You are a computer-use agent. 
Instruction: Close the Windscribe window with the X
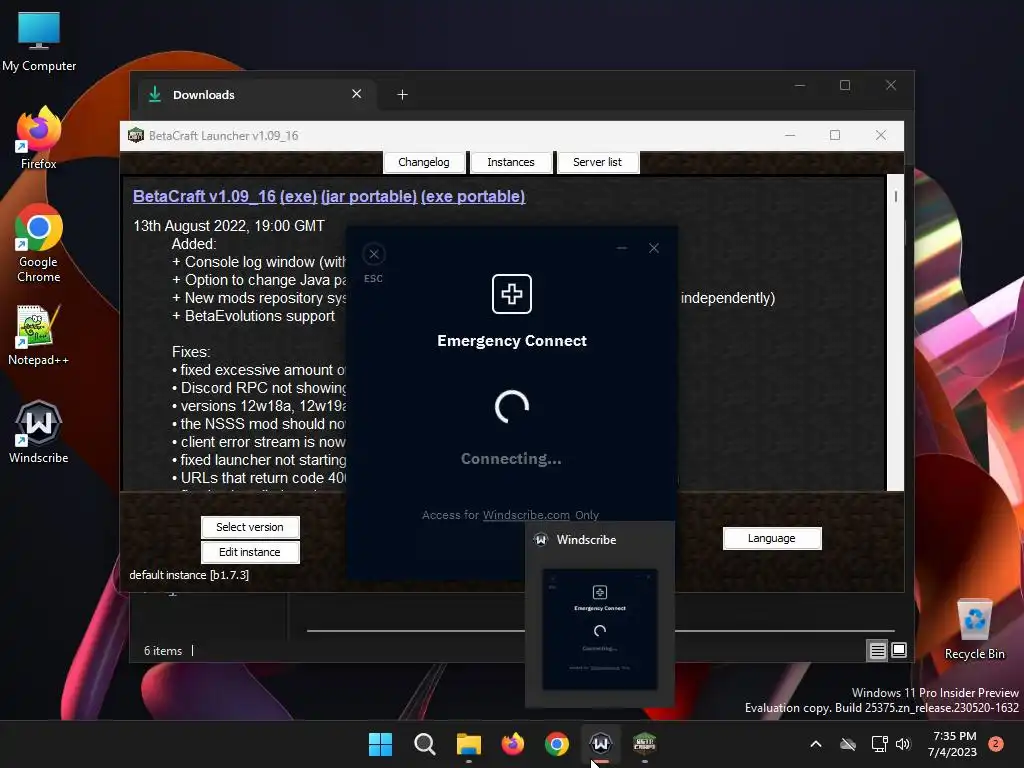[x=654, y=248]
